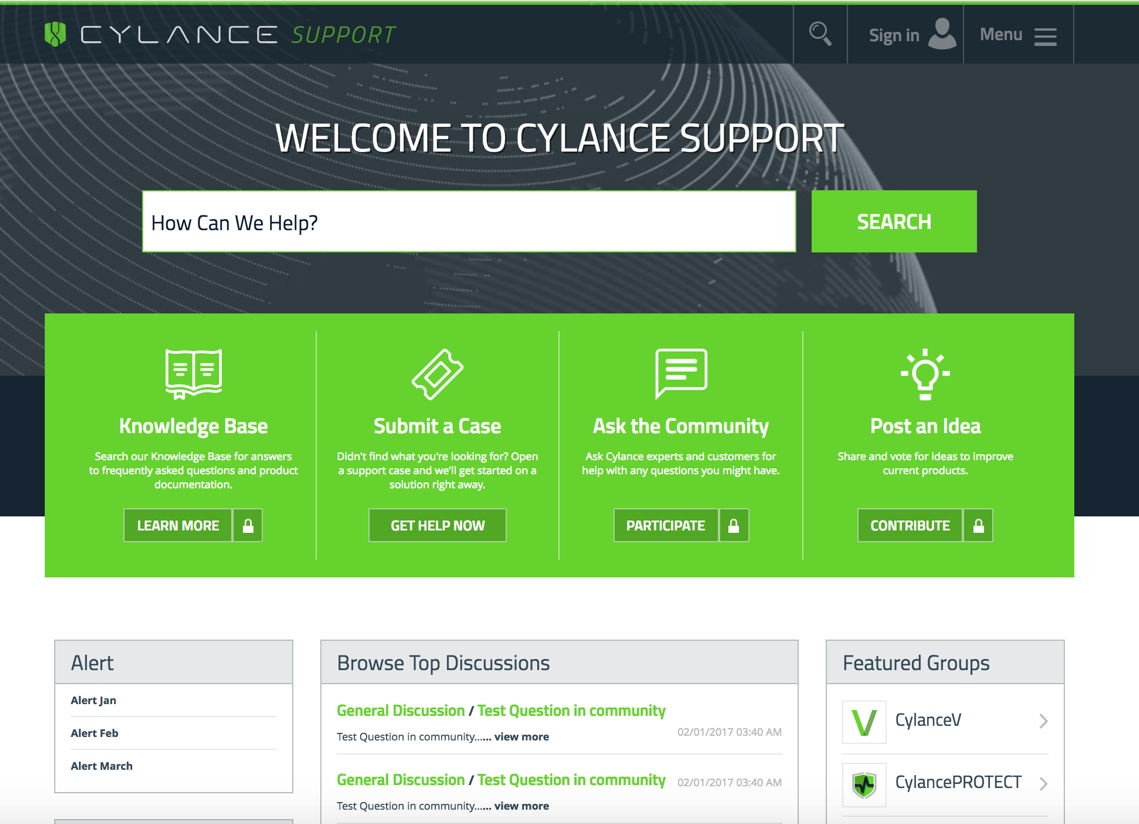Screen dimensions: 1139x824
Task: Expand the CylancePROTECT group chevron
Action: click(1043, 783)
